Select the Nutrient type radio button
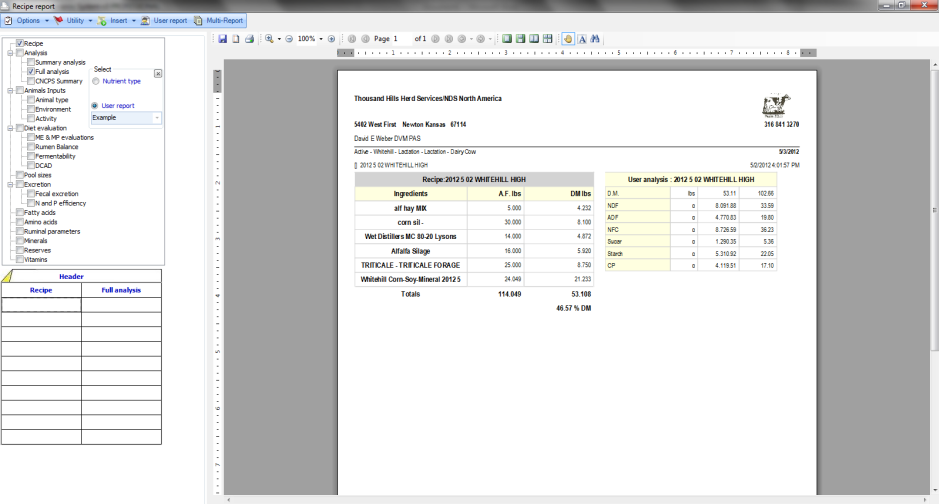 point(95,81)
